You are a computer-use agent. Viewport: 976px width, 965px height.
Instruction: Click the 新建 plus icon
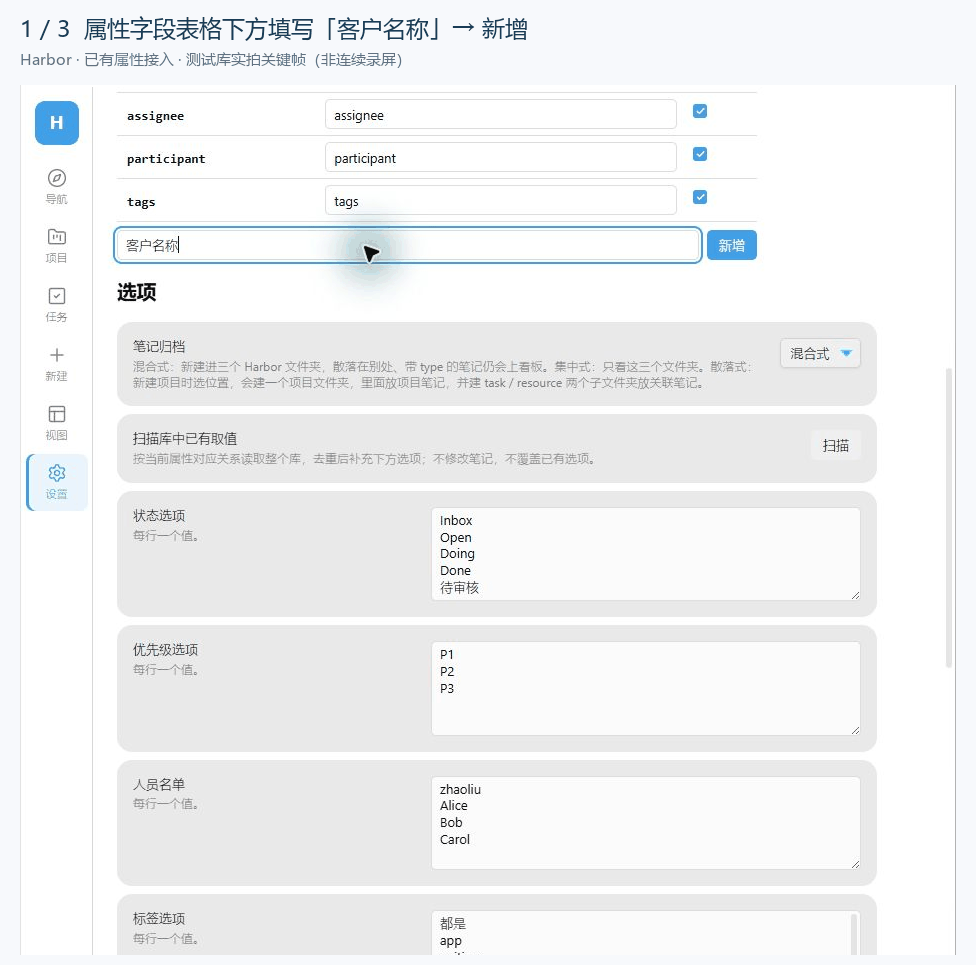click(57, 355)
